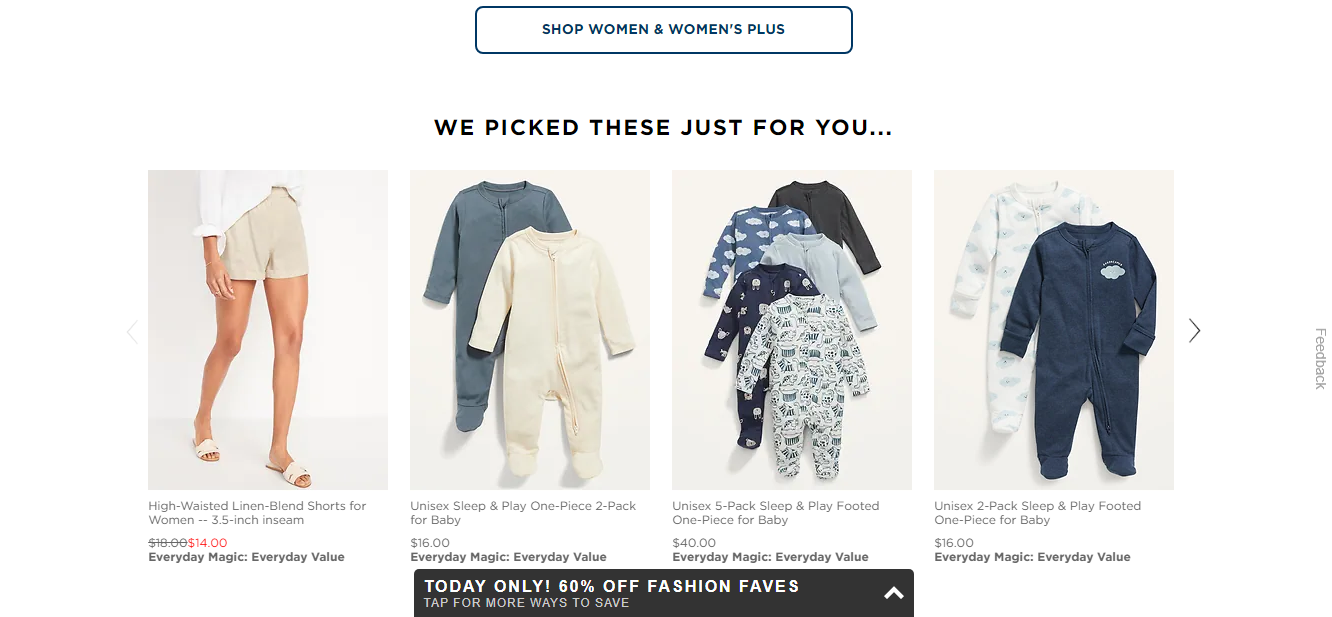The width and height of the screenshot is (1332, 617).
Task: Click High-Waisted Linen-Blend Shorts title link
Action: (257, 513)
